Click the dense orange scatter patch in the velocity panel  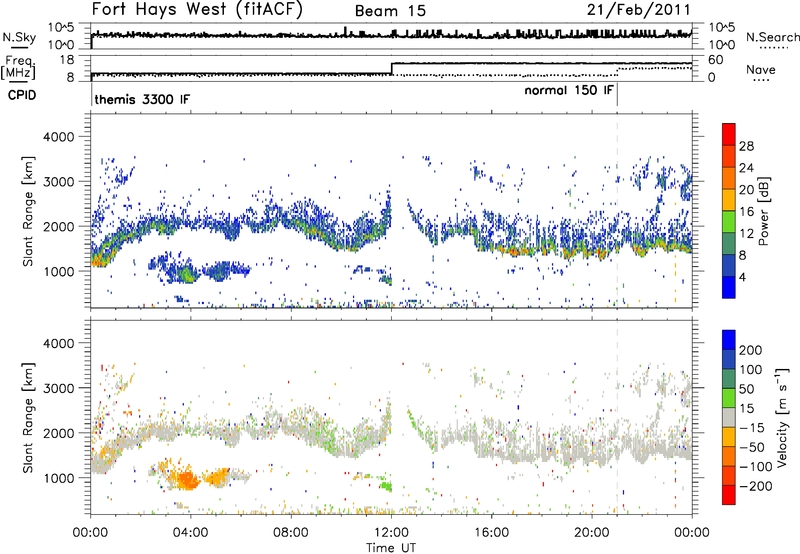pyautogui.click(x=187, y=480)
